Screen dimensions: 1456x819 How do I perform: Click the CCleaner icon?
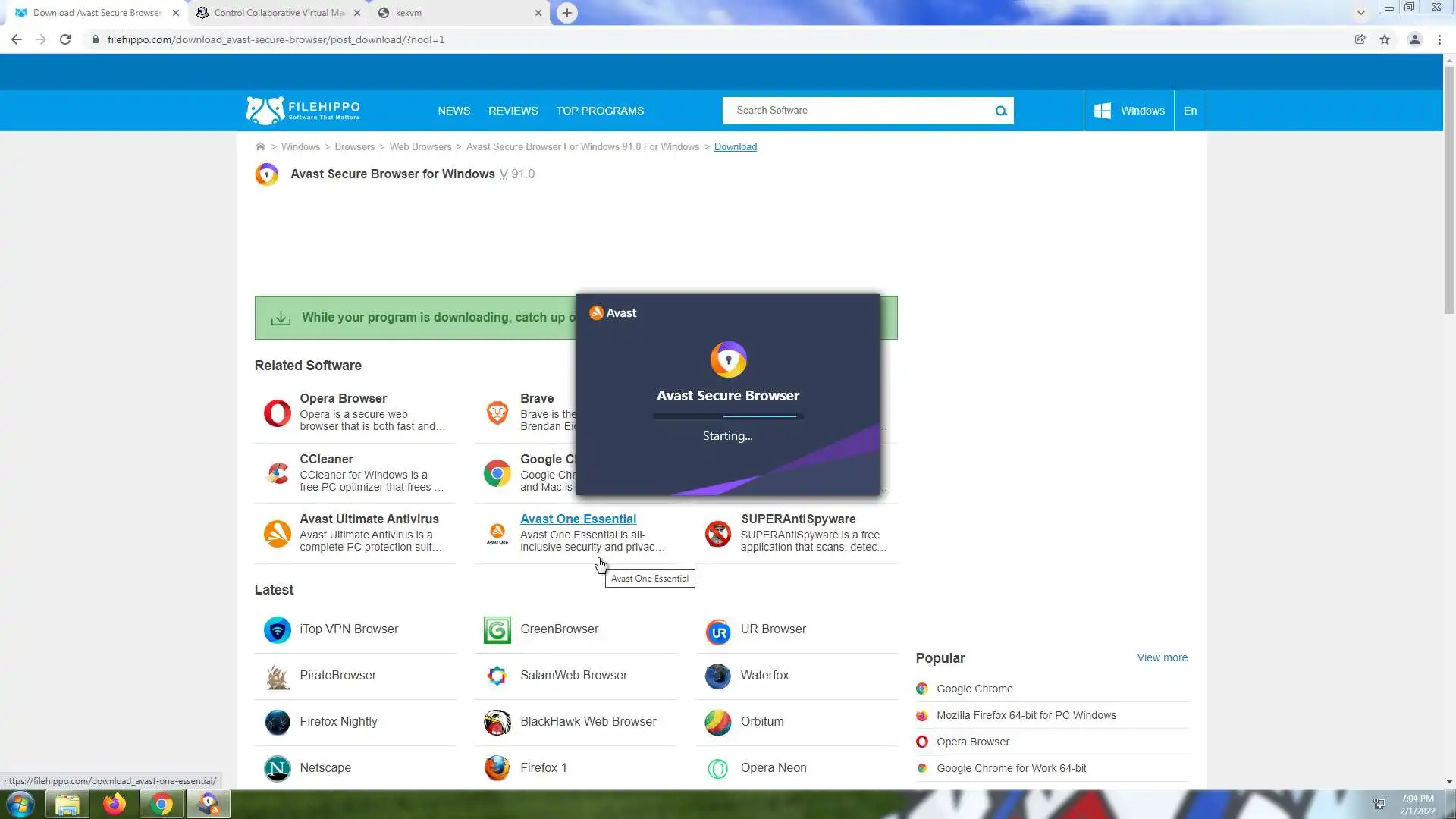click(x=277, y=473)
